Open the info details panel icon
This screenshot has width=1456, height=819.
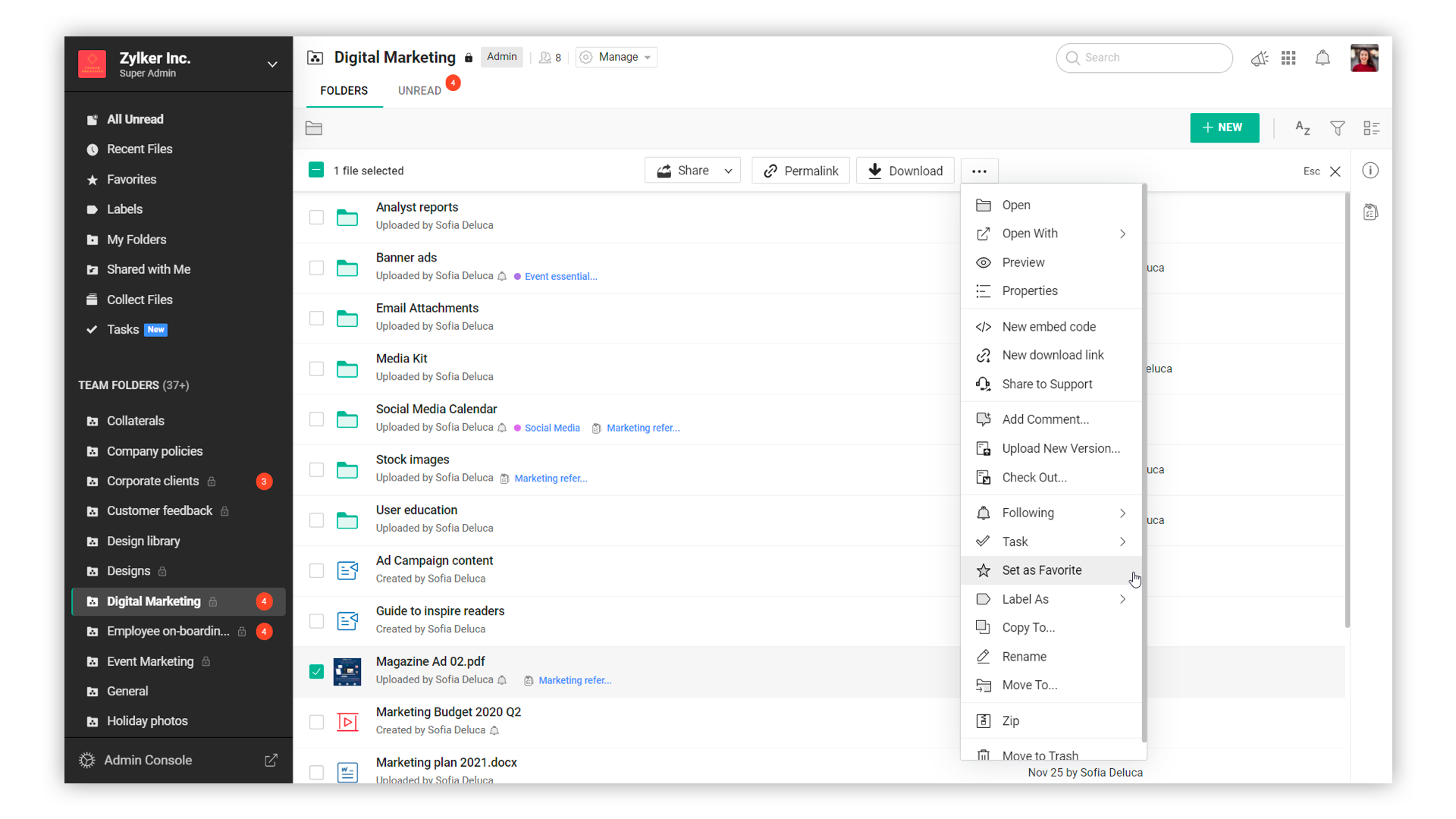point(1370,171)
